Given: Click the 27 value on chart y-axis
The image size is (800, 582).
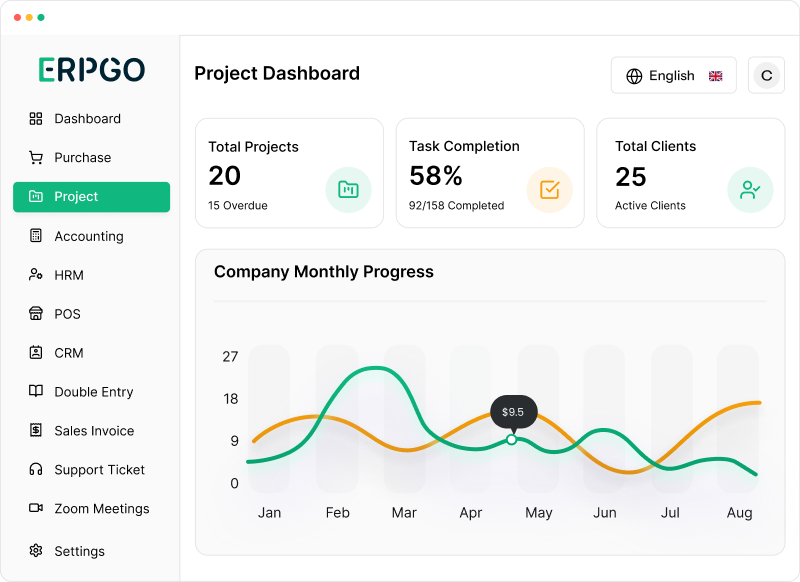Looking at the screenshot, I should [230, 357].
